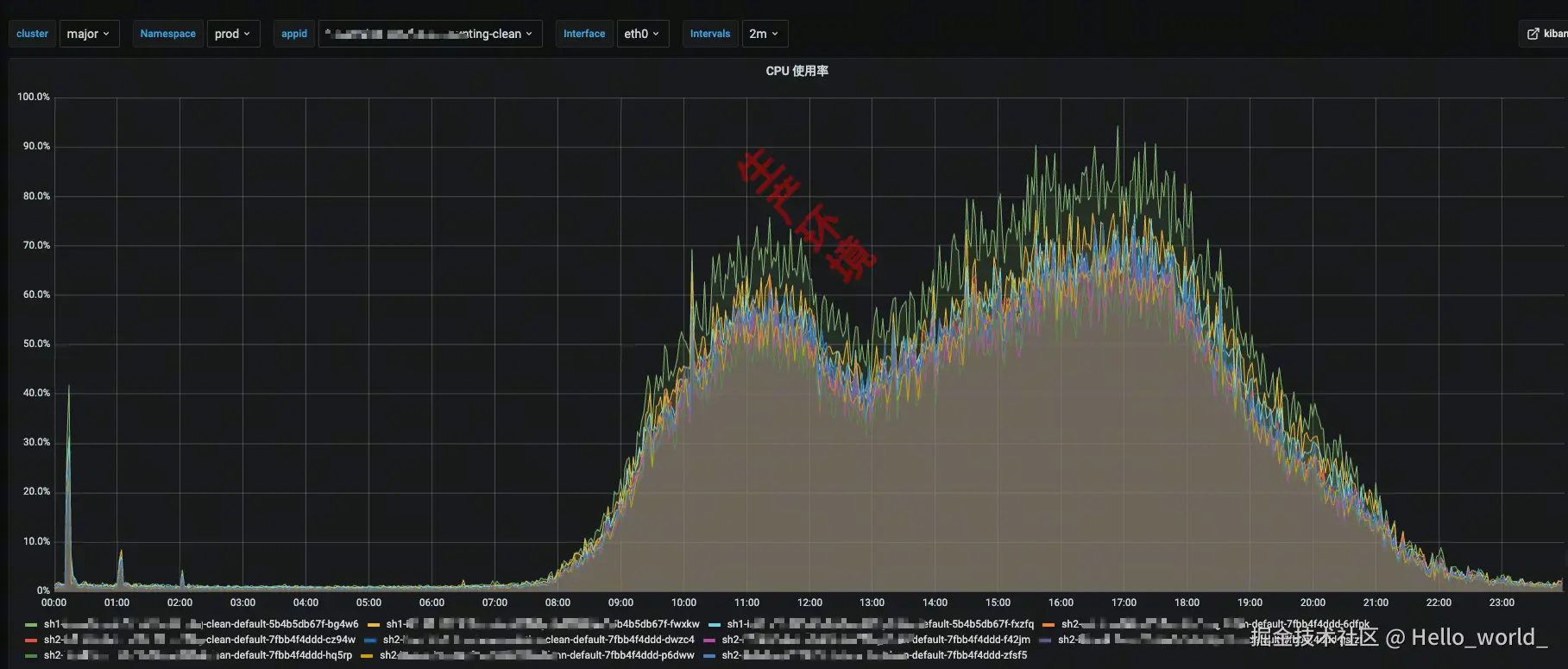Click the cluster variable label
1568x669 pixels.
point(32,34)
